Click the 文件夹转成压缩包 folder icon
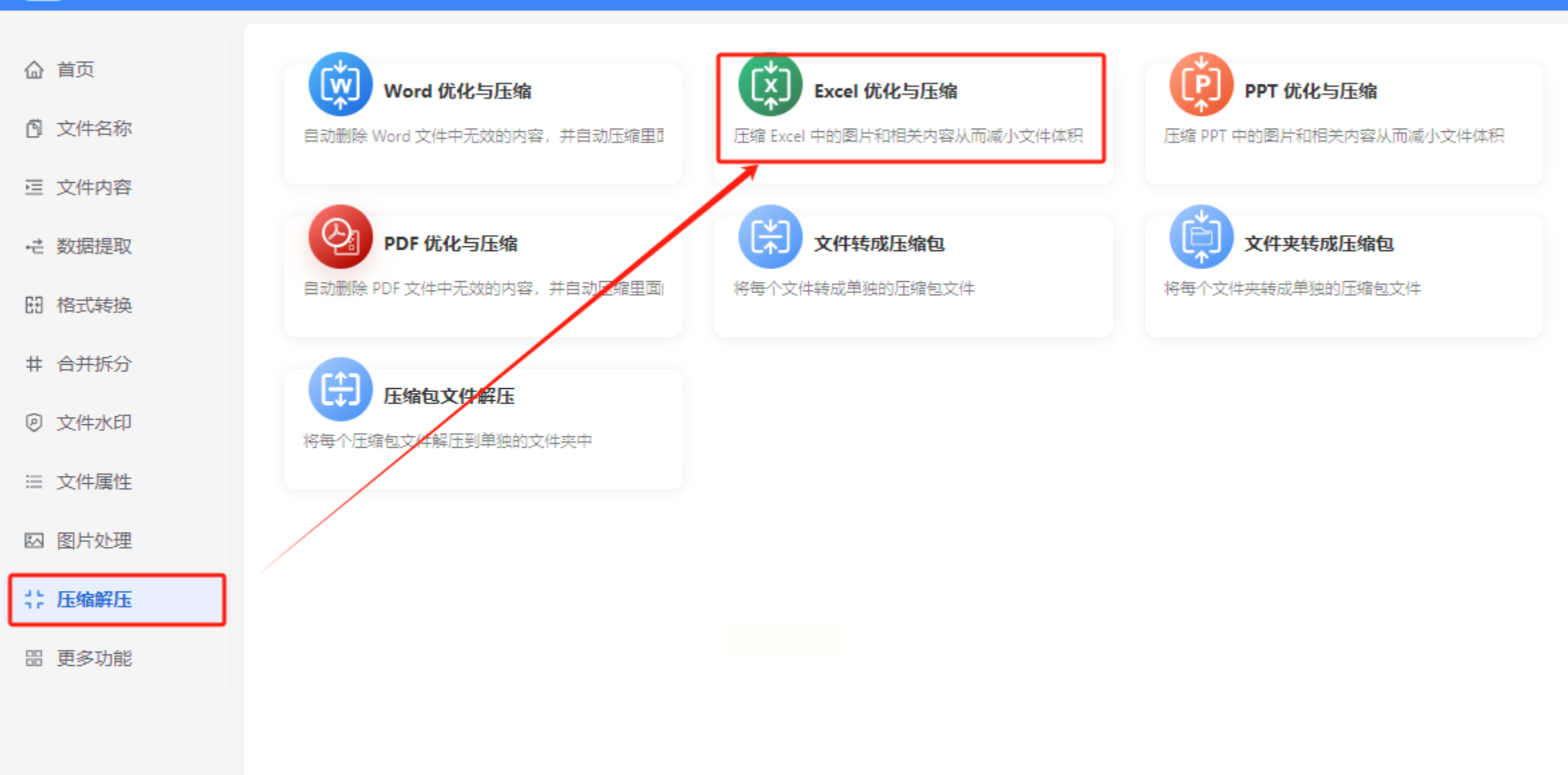Screen dimensions: 1568x775 (1201, 237)
